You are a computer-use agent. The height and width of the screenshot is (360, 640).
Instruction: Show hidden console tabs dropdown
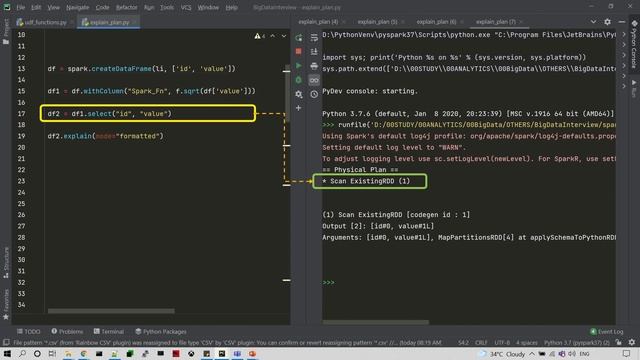tap(593, 22)
